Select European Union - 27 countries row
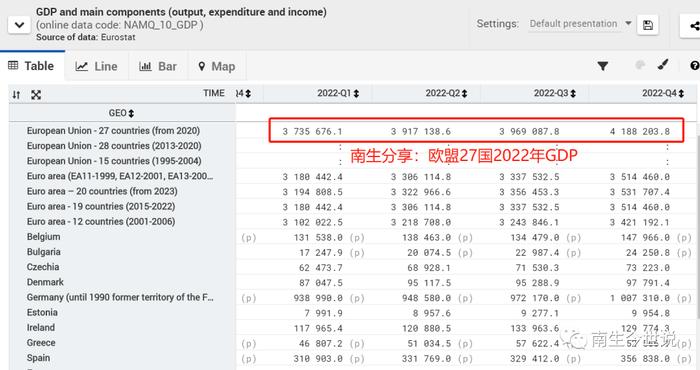The height and width of the screenshot is (370, 700). coord(113,131)
